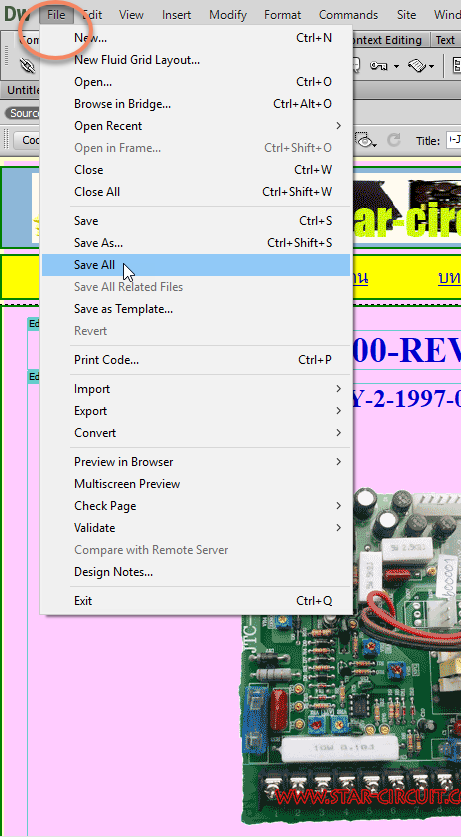Image resolution: width=461 pixels, height=838 pixels.
Task: Choose Save as Template...
Action: click(x=196, y=309)
